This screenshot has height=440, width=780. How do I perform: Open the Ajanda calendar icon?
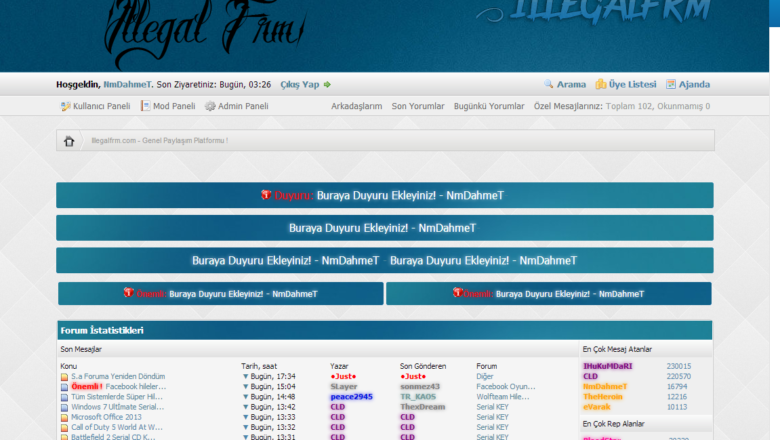pyautogui.click(x=671, y=84)
